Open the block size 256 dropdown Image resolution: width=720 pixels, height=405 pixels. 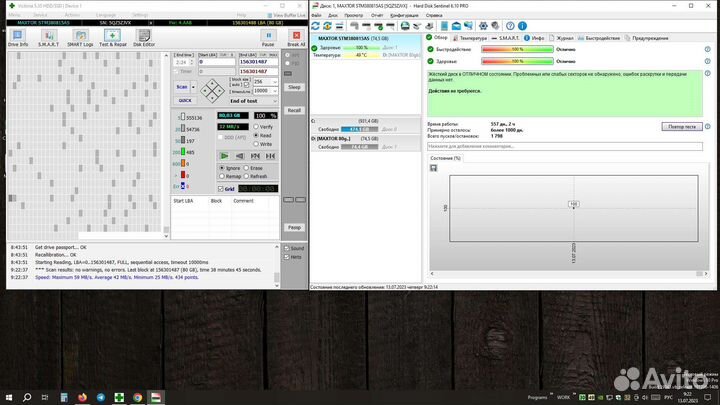pyautogui.click(x=275, y=82)
